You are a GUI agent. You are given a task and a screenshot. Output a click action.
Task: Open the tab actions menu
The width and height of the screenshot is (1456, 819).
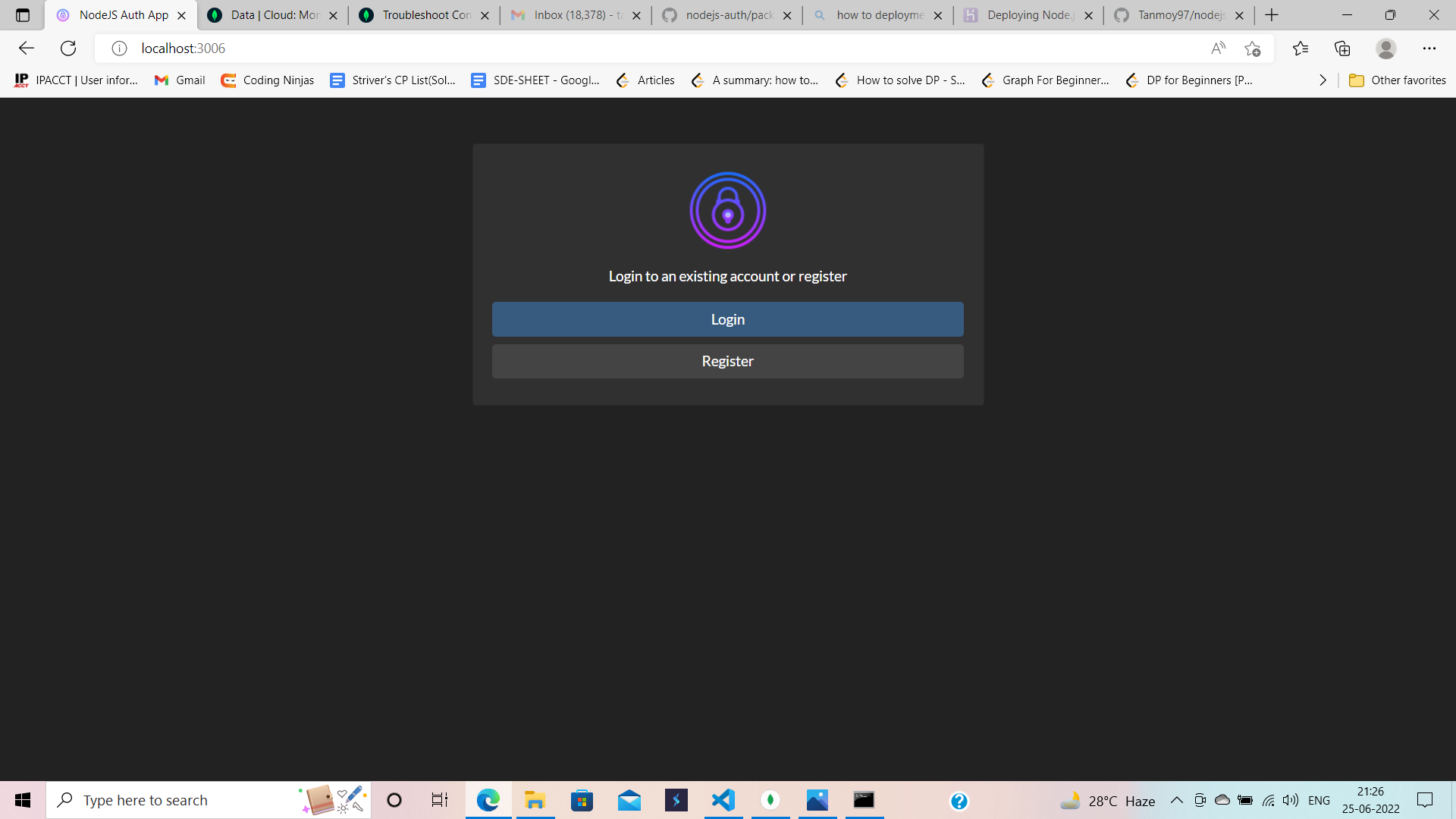22,14
